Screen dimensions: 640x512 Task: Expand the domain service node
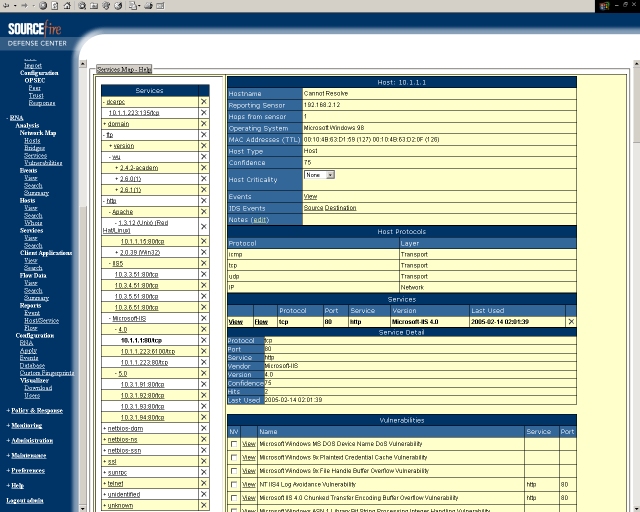coord(104,124)
